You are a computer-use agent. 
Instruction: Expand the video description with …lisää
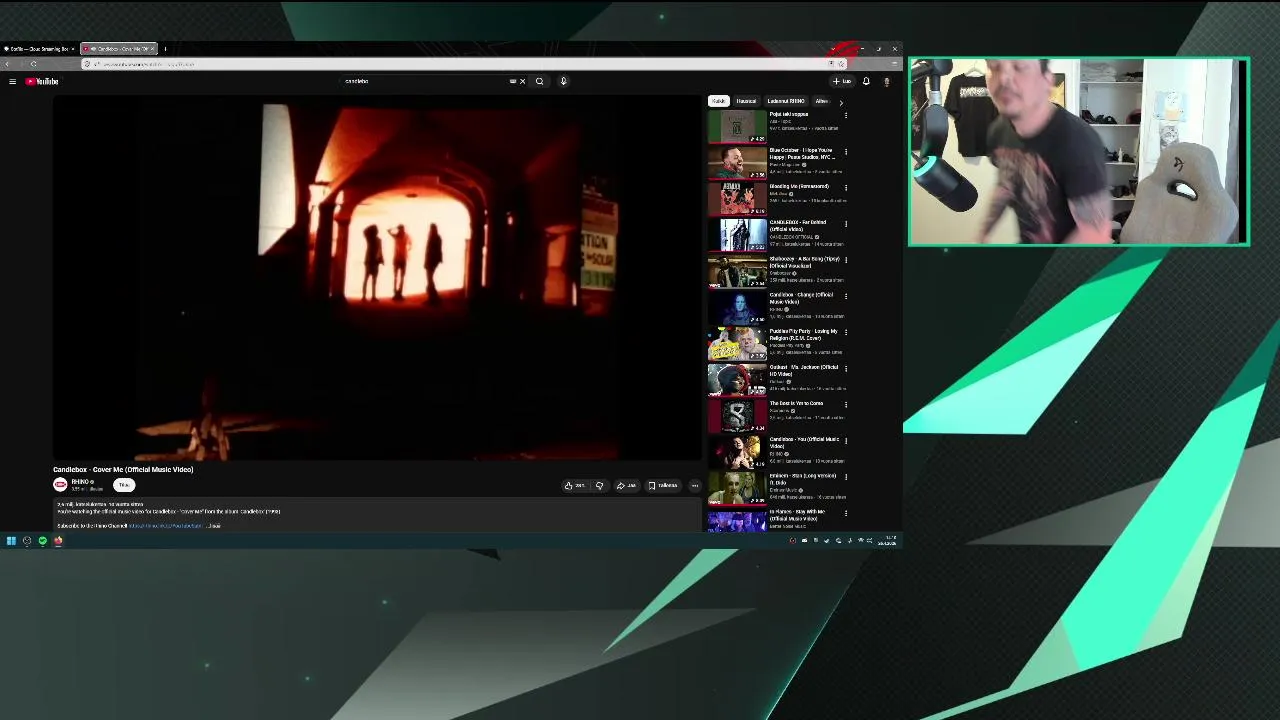coord(214,525)
